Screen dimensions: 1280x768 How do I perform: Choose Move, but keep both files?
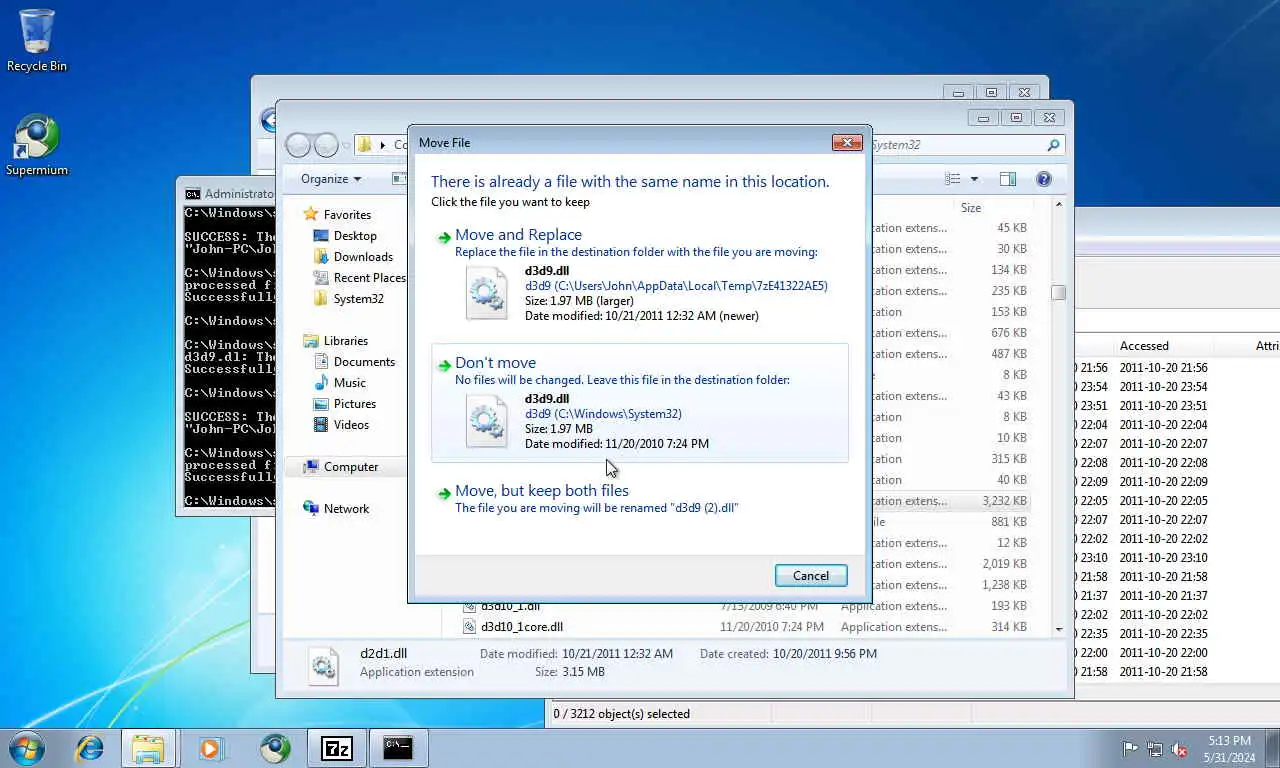639,499
